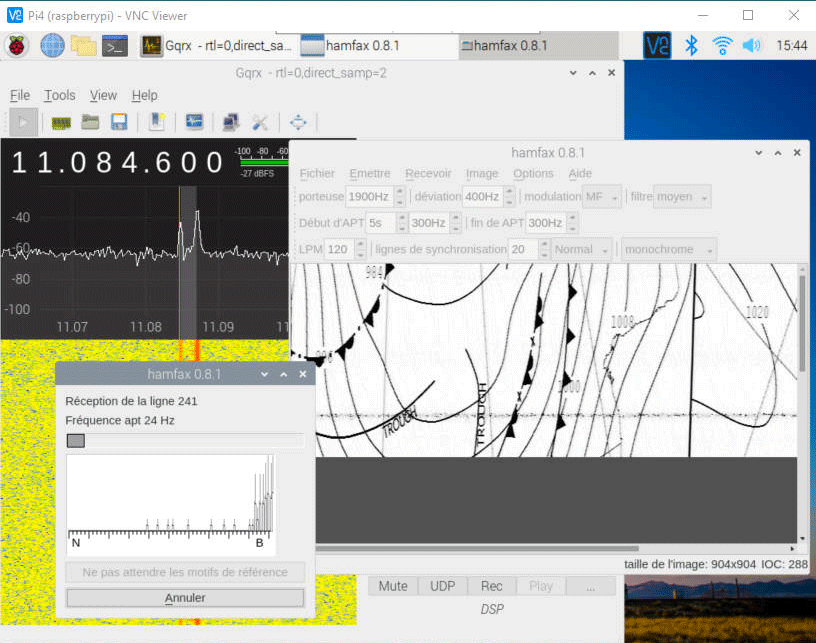
Task: Toggle Mute in Gqrx audio panel
Action: coord(393,586)
